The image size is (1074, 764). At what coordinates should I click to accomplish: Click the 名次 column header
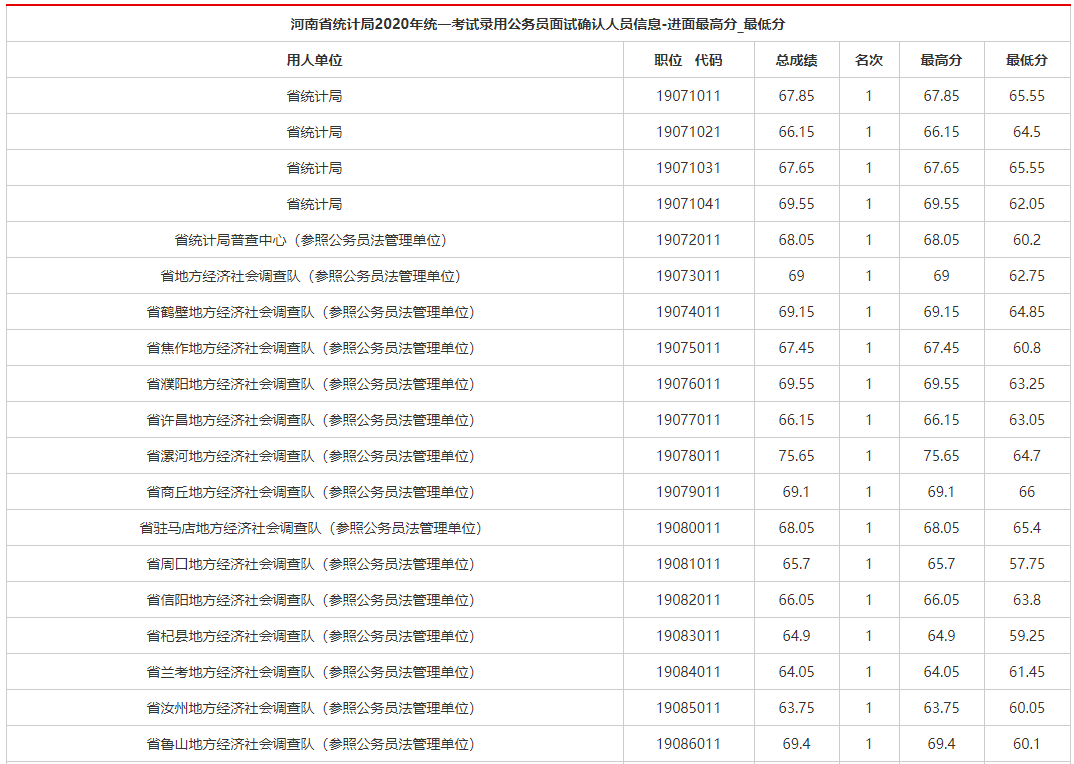pyautogui.click(x=869, y=60)
